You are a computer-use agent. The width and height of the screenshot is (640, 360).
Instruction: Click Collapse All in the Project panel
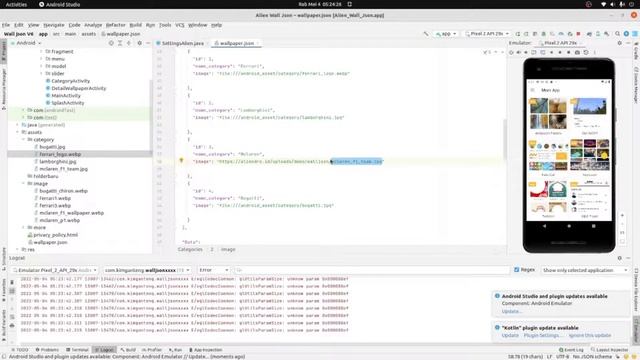coord(129,43)
